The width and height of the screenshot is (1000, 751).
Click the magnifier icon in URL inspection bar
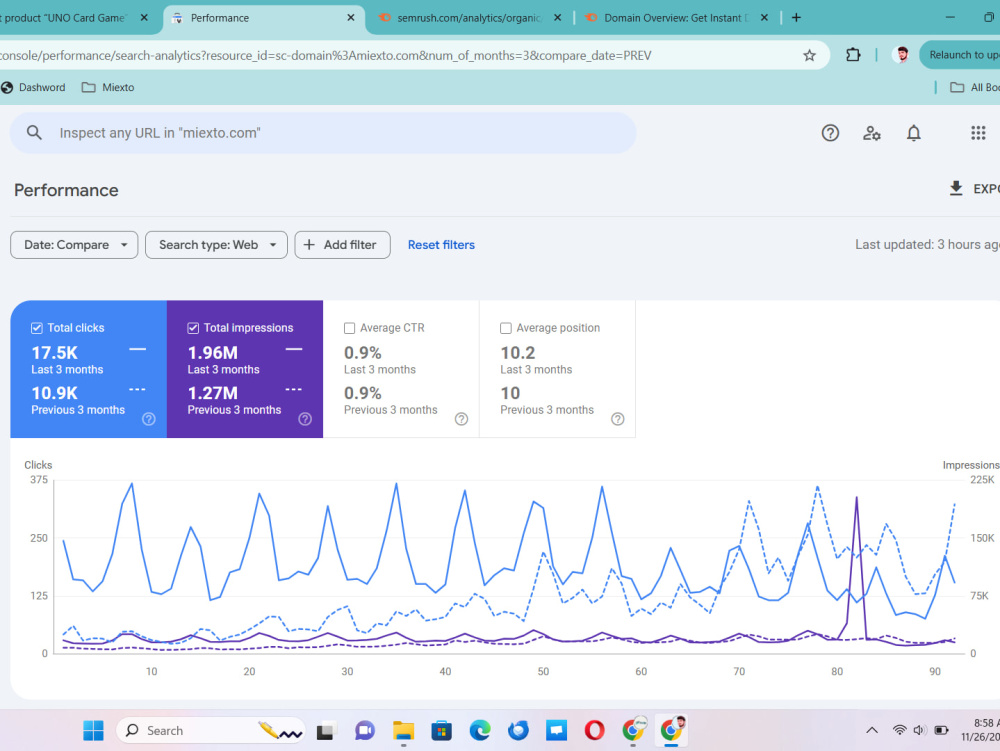(34, 133)
